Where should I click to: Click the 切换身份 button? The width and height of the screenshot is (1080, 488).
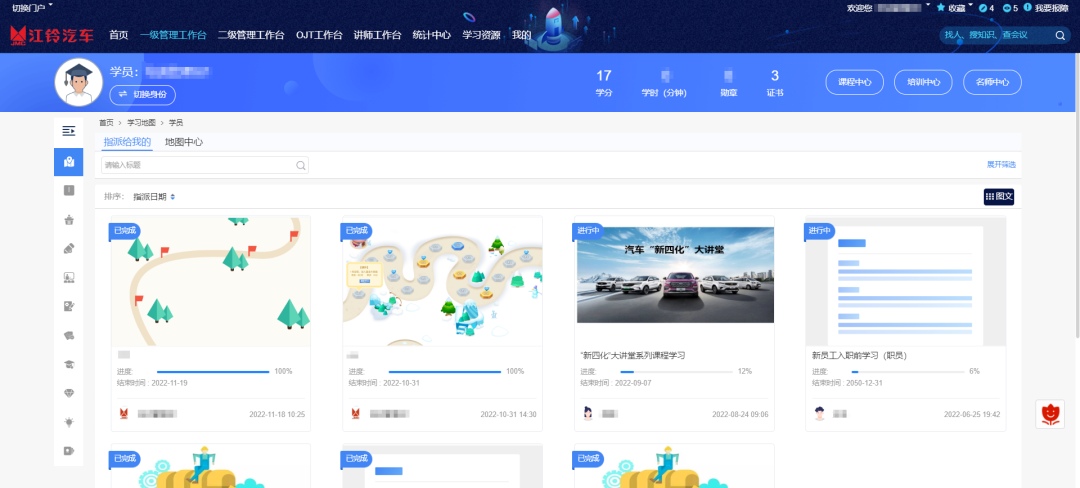pyautogui.click(x=143, y=94)
